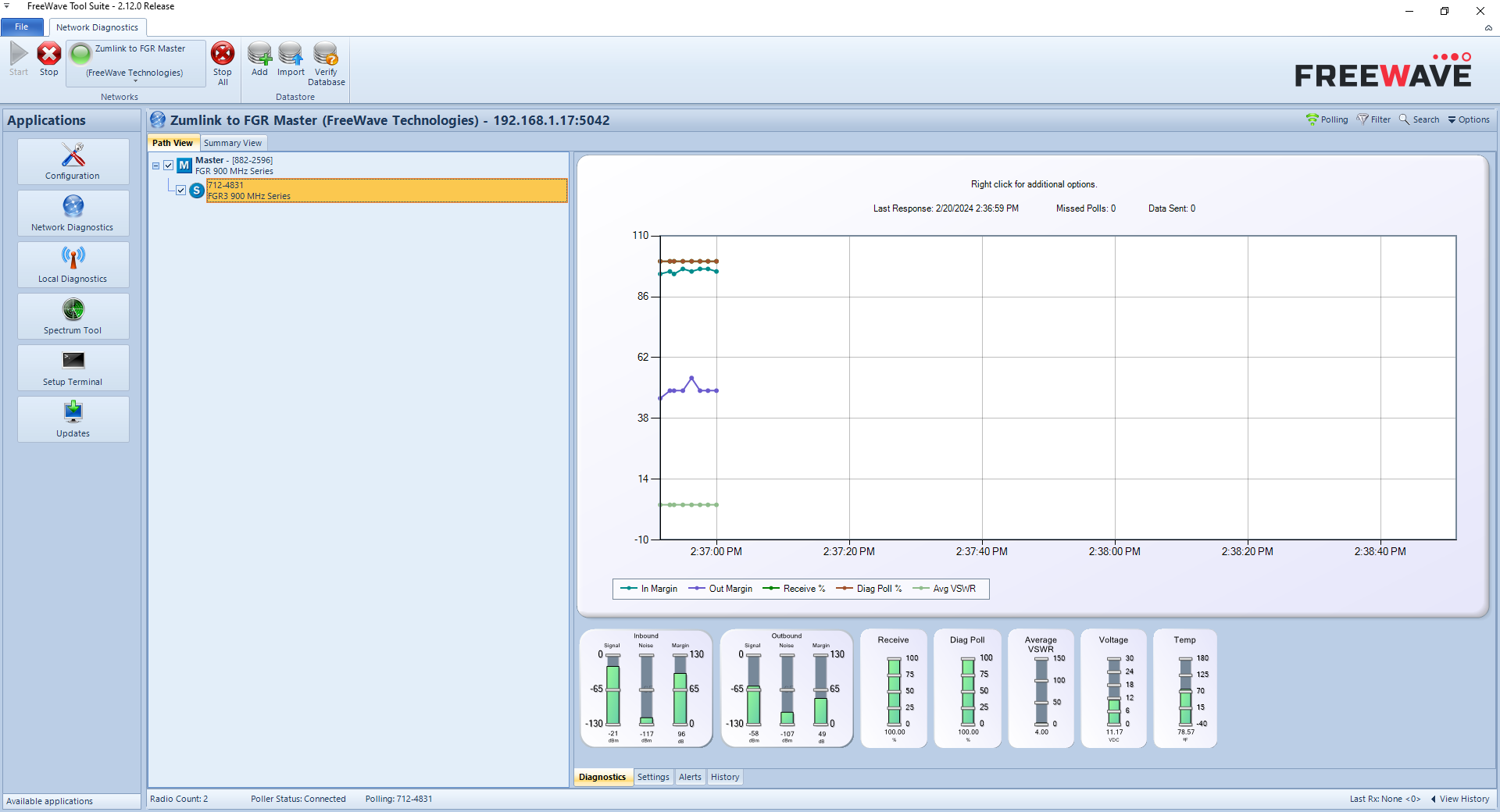Collapse the ribbon with the arrow
Screen dimensions: 1500x812
(1488, 28)
